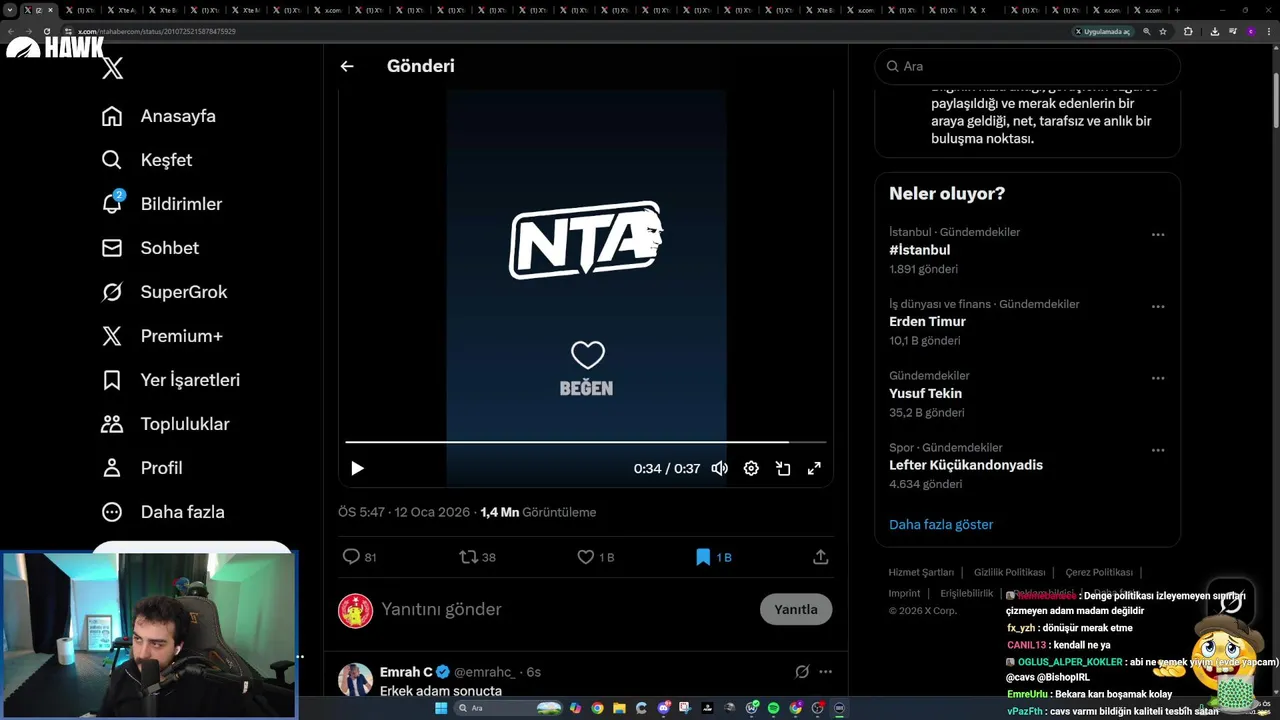Image resolution: width=1280 pixels, height=720 pixels.
Task: Open your avatar beside reply field
Action: point(355,610)
